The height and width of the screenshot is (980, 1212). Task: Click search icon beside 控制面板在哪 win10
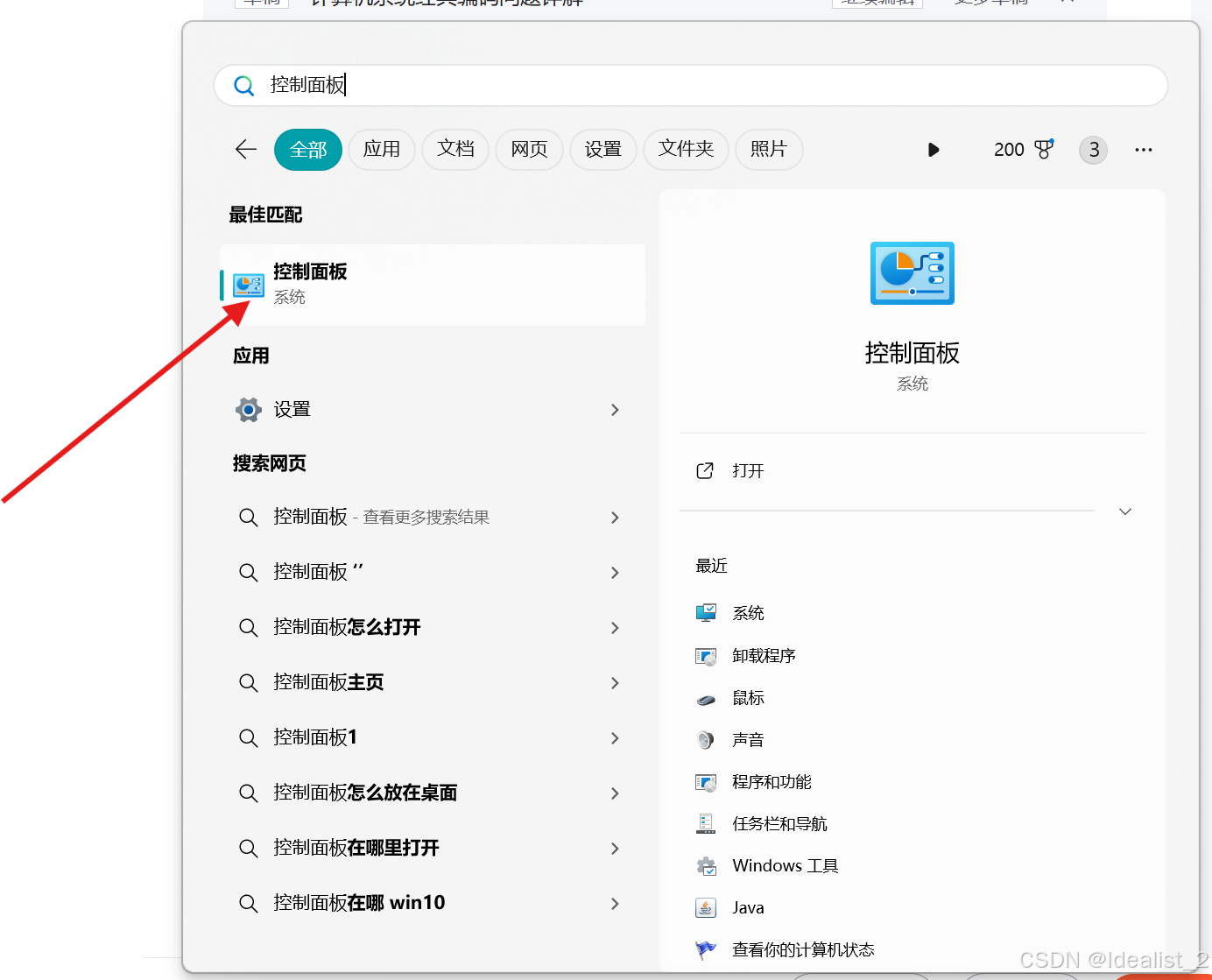pos(249,904)
